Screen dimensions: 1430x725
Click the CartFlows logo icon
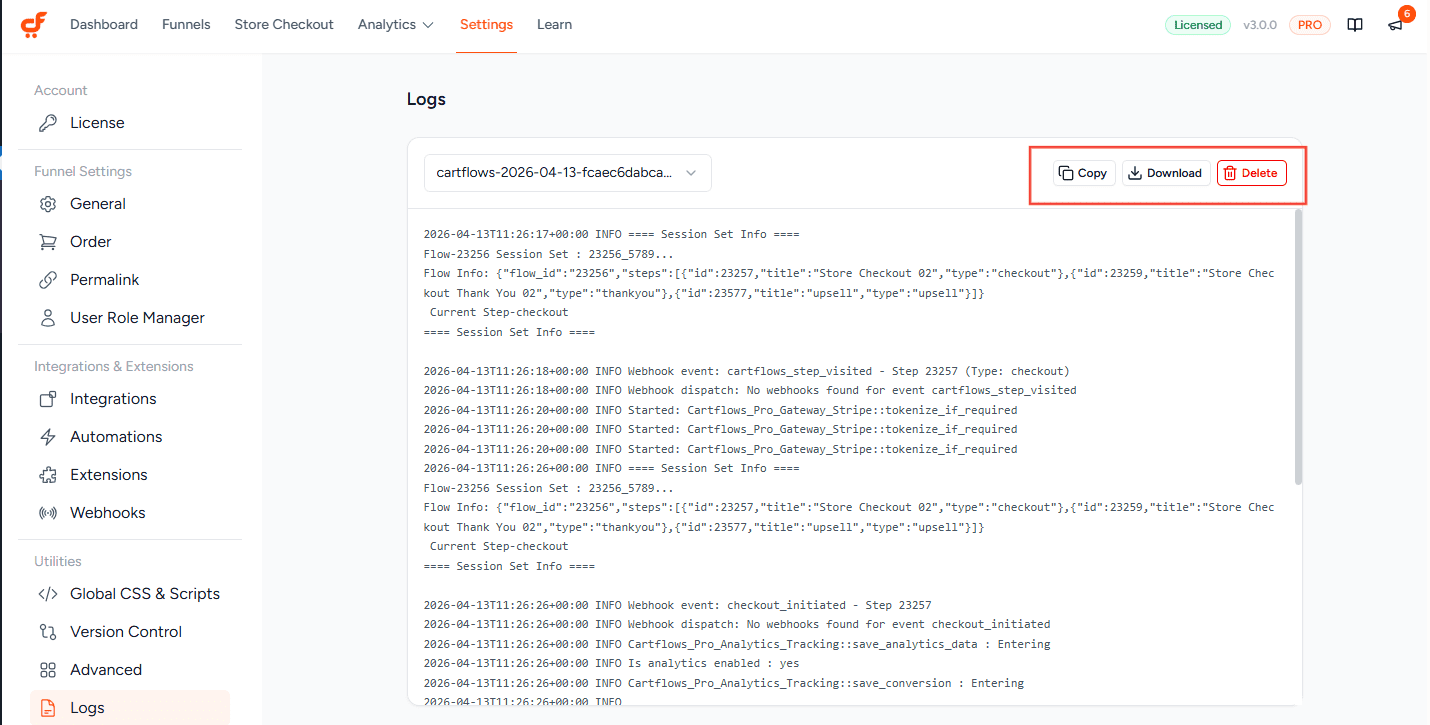(34, 25)
